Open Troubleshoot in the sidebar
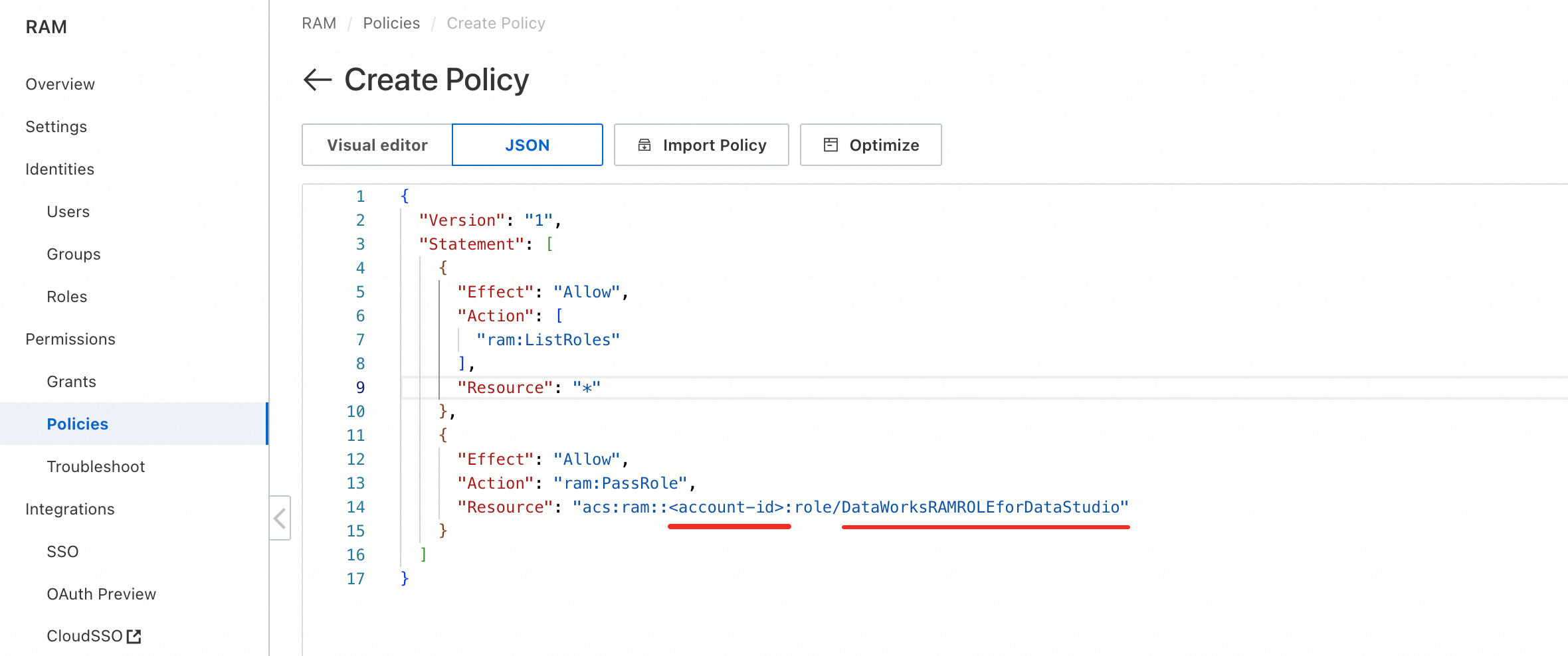Screen dimensions: 1568x656 (x=96, y=467)
